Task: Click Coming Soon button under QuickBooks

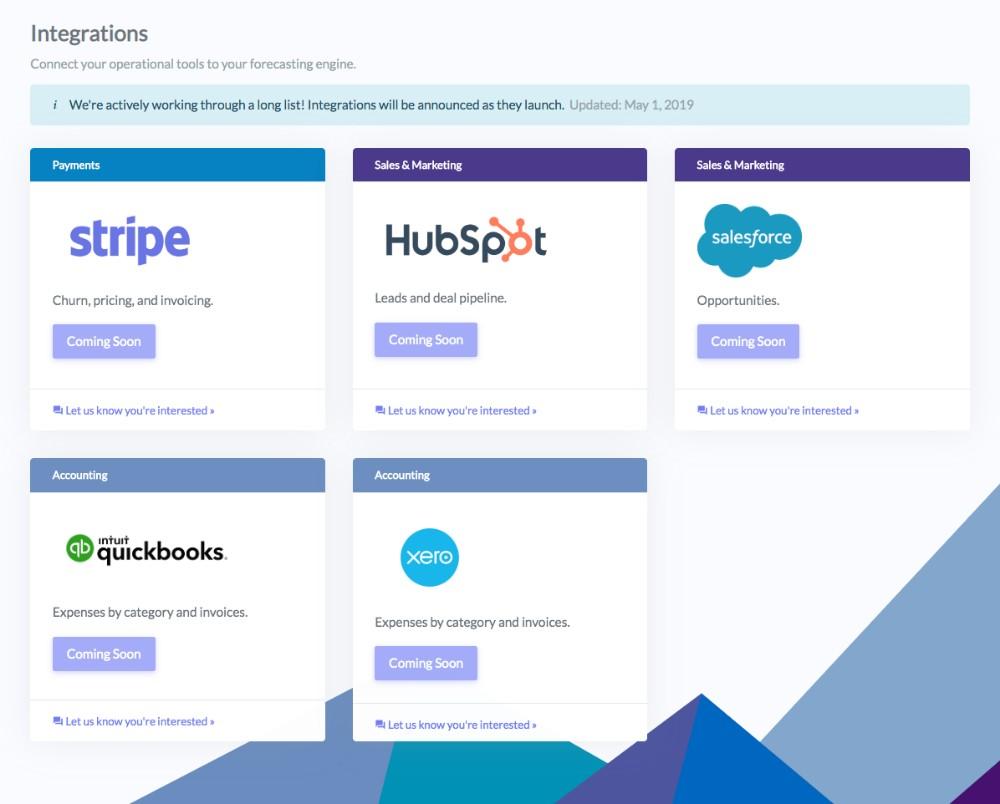Action: [104, 654]
